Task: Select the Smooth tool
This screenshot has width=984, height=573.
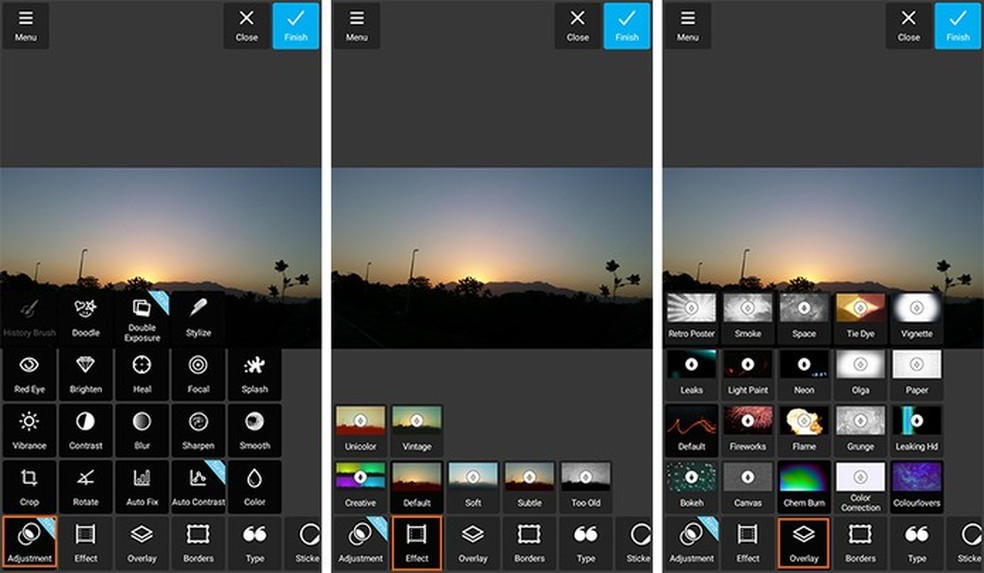Action: (x=255, y=431)
